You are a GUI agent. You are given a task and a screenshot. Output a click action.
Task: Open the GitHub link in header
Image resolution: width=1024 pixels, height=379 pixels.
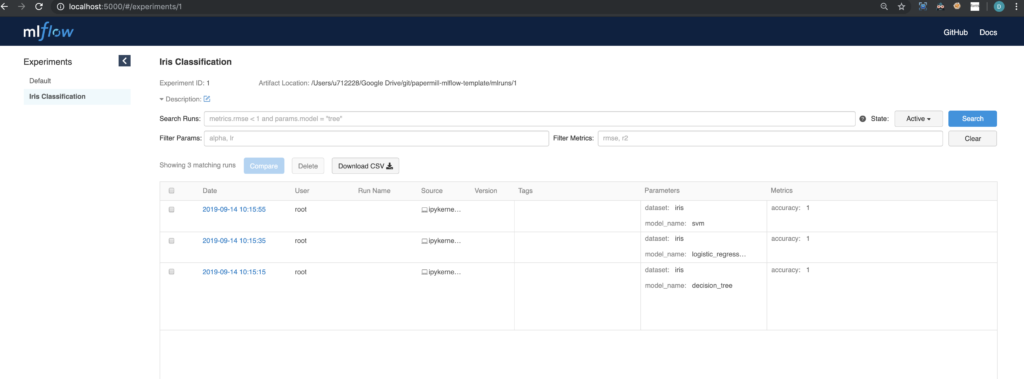(x=955, y=32)
